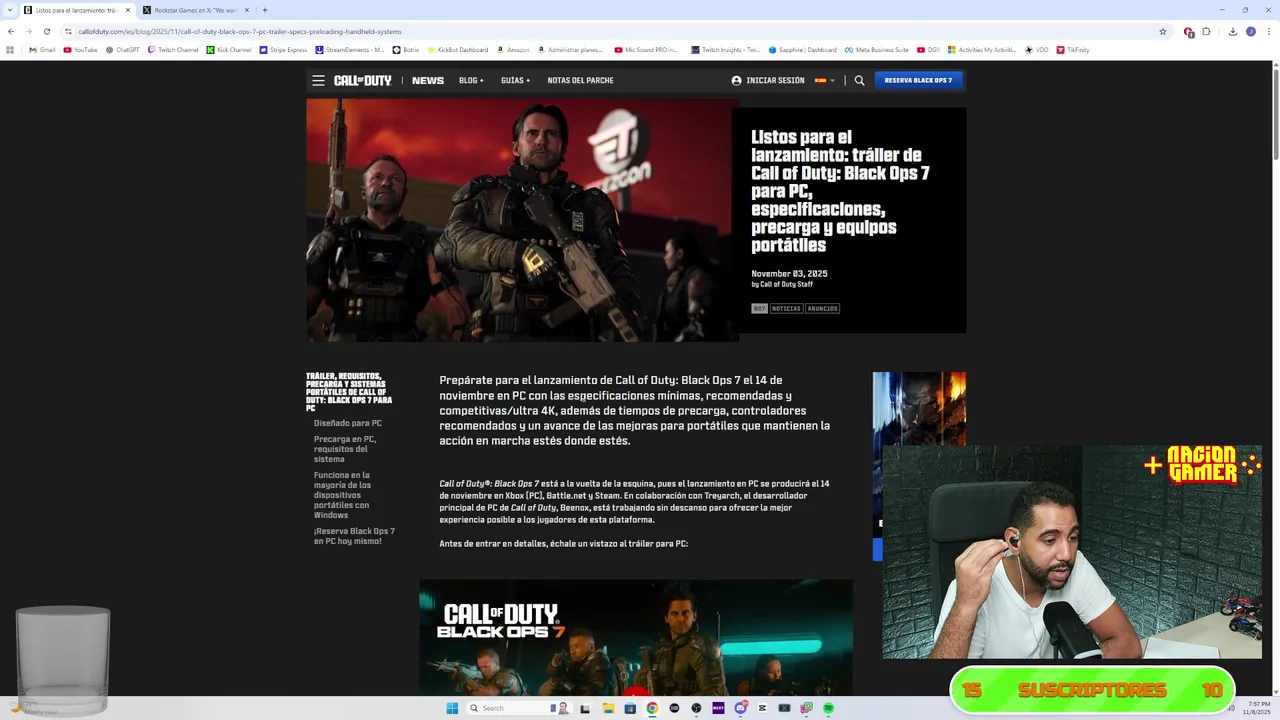Click the sidebar Black Ops 7 promo image
Image resolution: width=1280 pixels, height=720 pixels.
point(919,409)
